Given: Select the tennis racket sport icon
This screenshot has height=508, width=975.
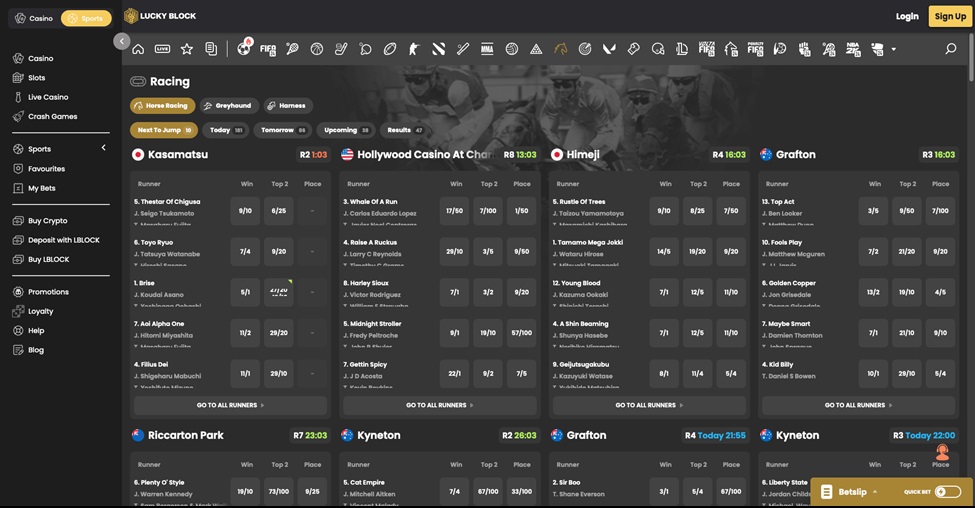Looking at the screenshot, I should [292, 49].
